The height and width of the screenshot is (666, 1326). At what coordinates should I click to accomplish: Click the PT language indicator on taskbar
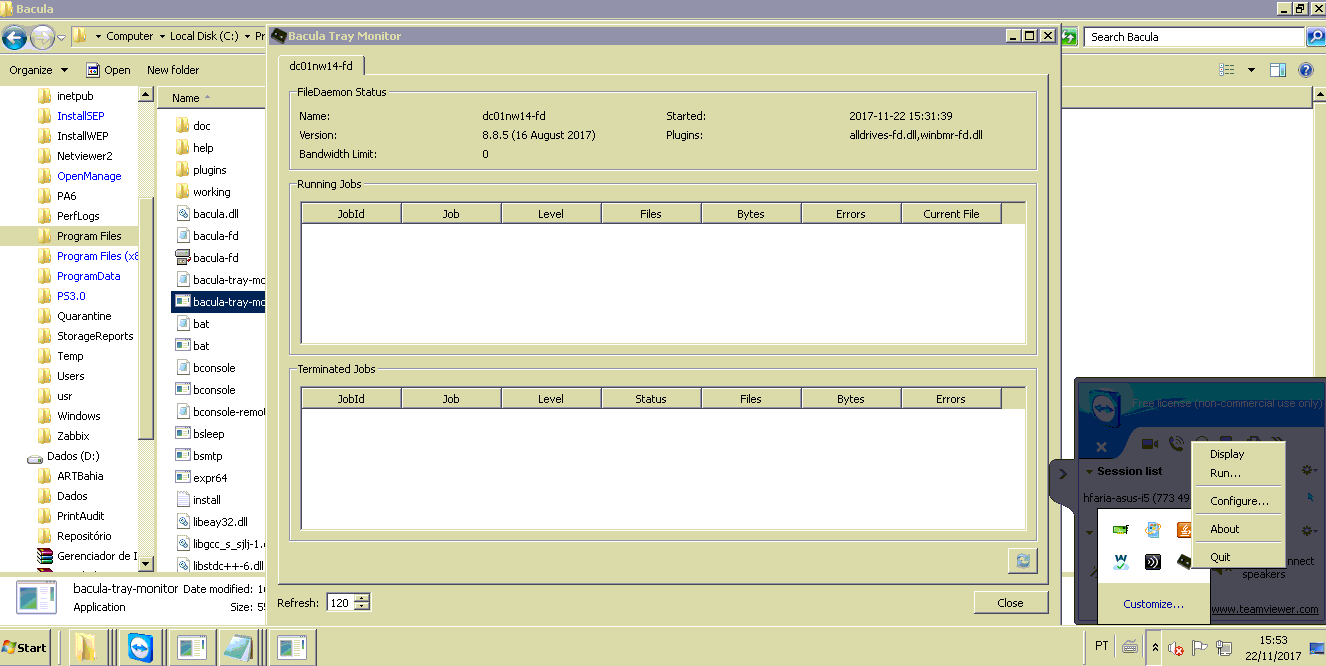(x=1101, y=646)
